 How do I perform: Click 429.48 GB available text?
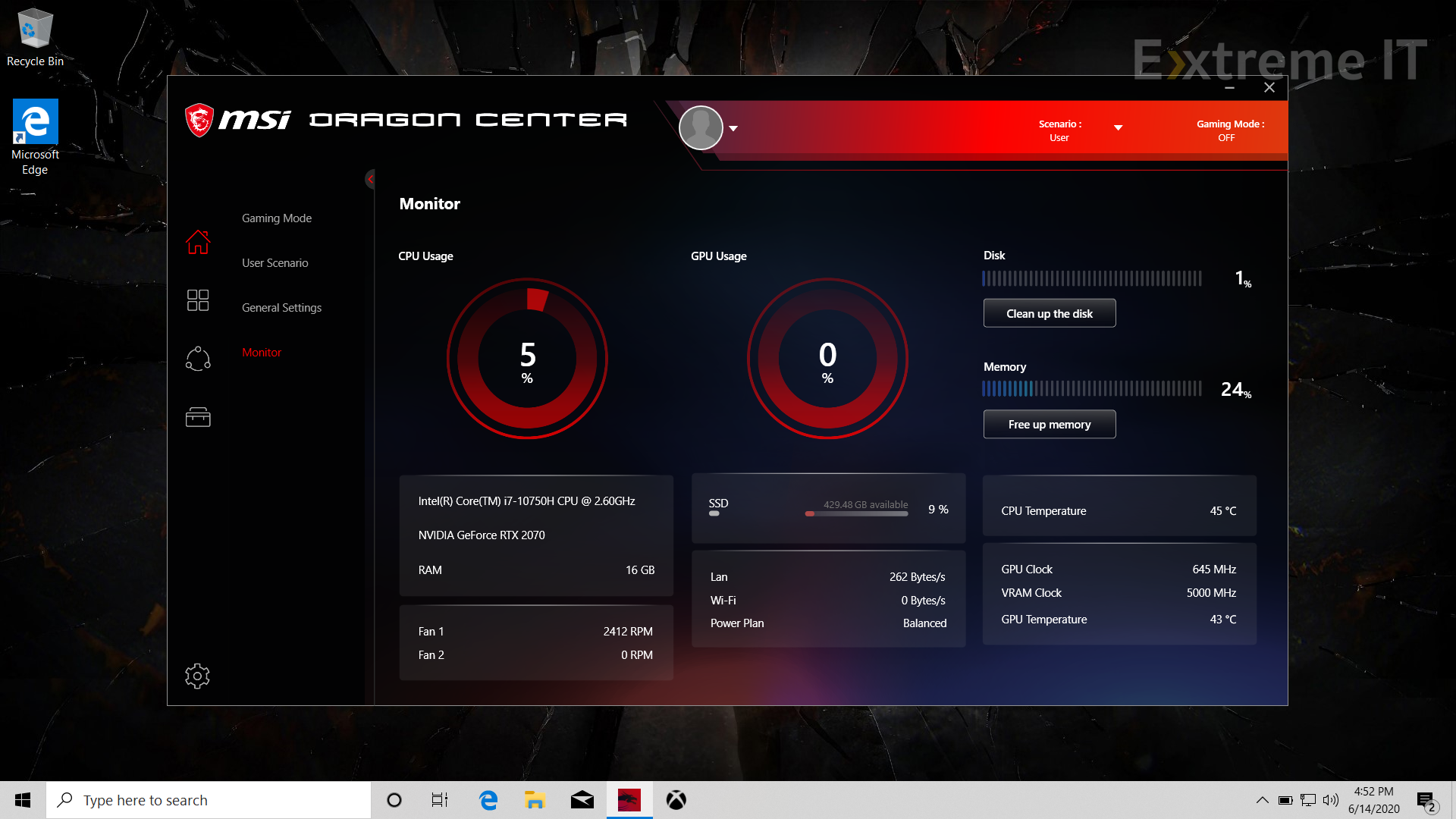[x=865, y=504]
